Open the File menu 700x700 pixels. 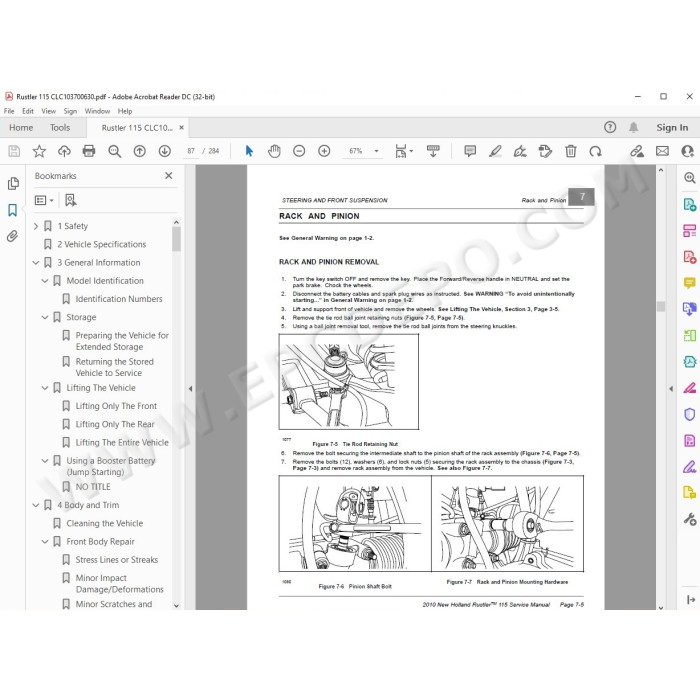click(9, 111)
